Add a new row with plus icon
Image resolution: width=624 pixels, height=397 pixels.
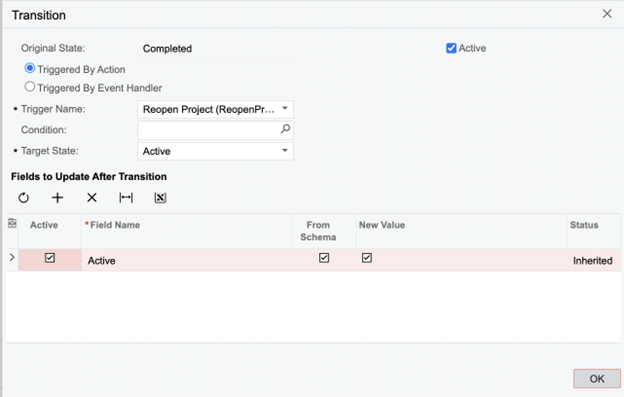[58, 198]
